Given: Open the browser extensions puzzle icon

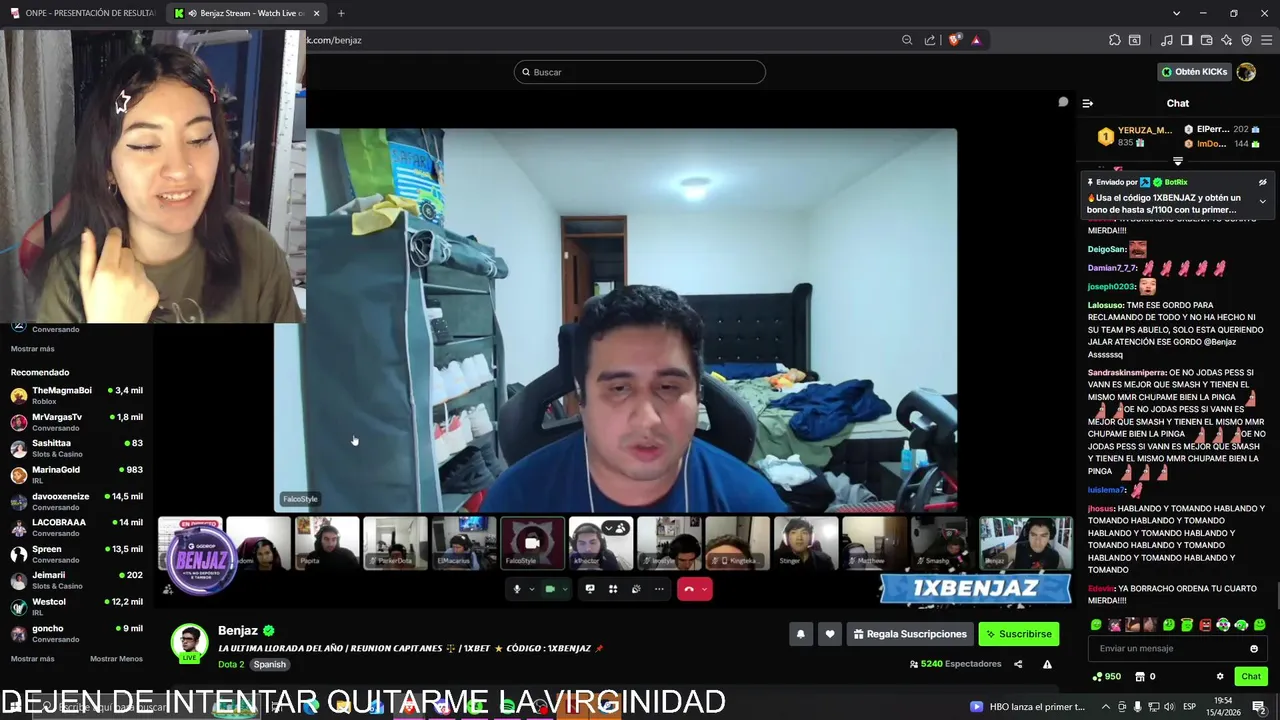Looking at the screenshot, I should (1115, 40).
